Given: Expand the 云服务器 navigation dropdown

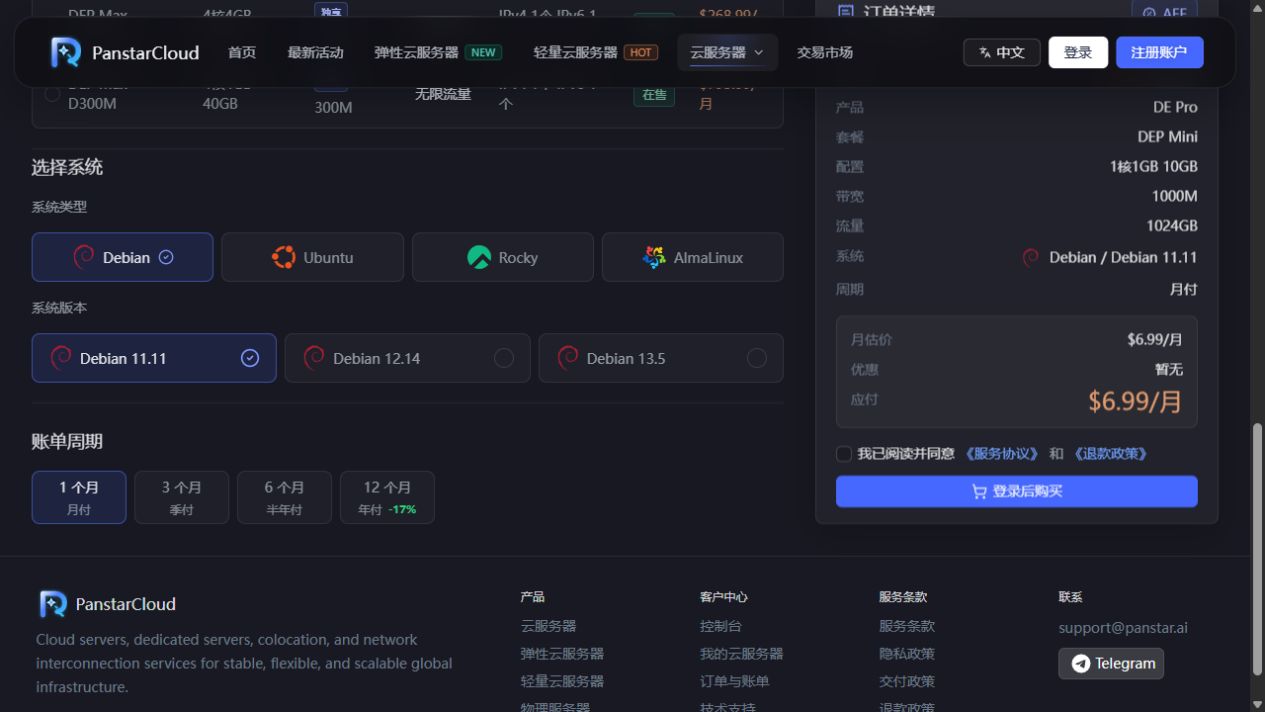Looking at the screenshot, I should [x=727, y=52].
